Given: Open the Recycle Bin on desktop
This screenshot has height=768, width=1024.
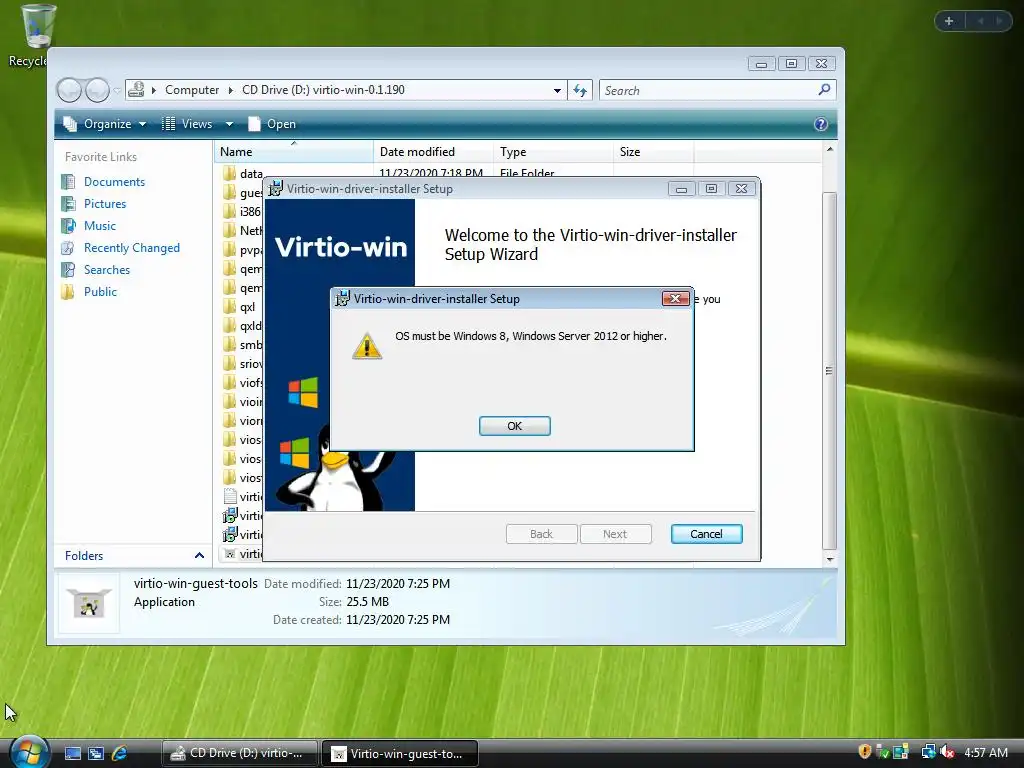Looking at the screenshot, I should pos(36,36).
